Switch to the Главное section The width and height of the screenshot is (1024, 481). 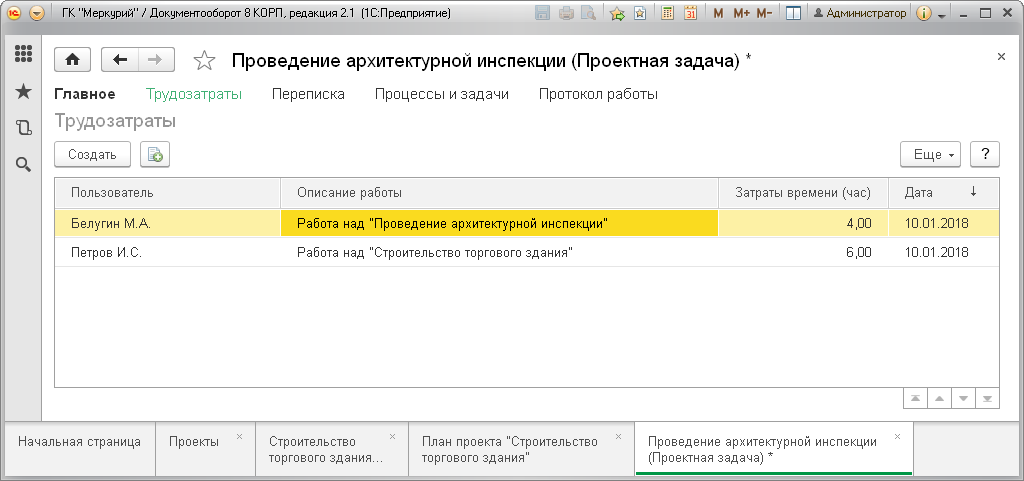[85, 94]
